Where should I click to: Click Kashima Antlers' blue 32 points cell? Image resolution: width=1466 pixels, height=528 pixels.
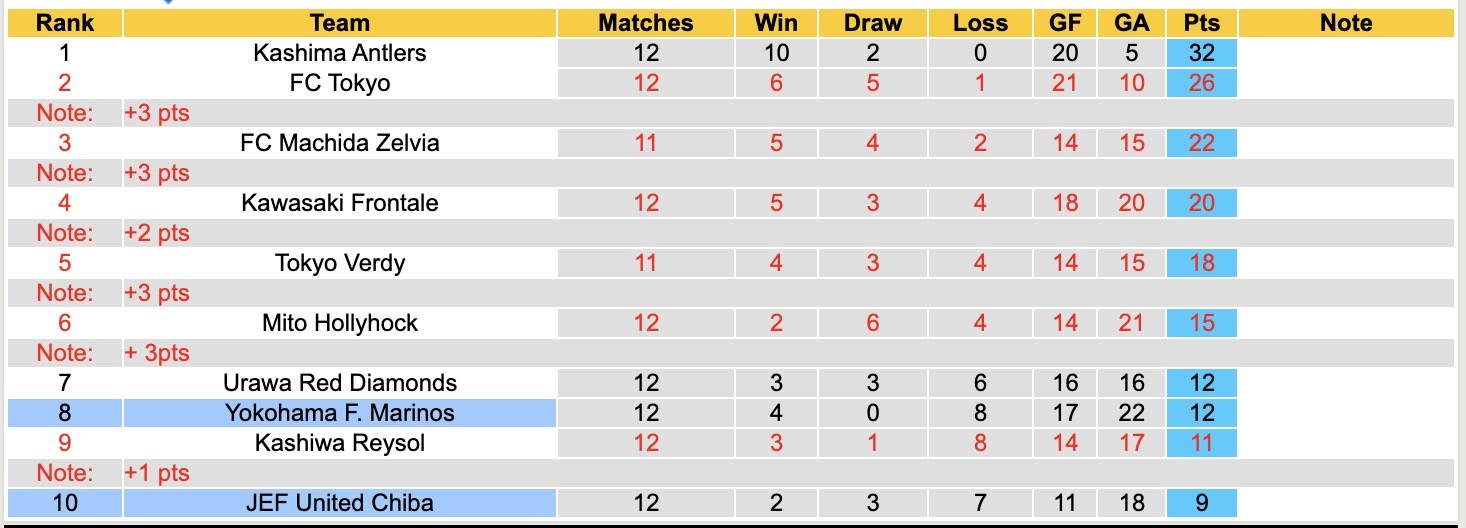1201,53
